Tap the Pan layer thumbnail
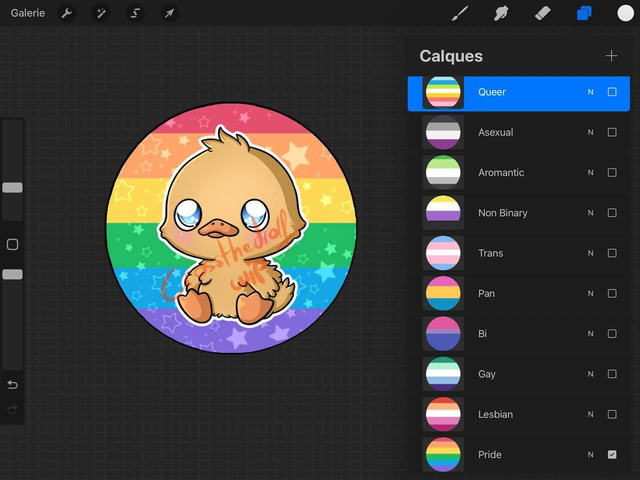The width and height of the screenshot is (640, 480). click(x=443, y=293)
